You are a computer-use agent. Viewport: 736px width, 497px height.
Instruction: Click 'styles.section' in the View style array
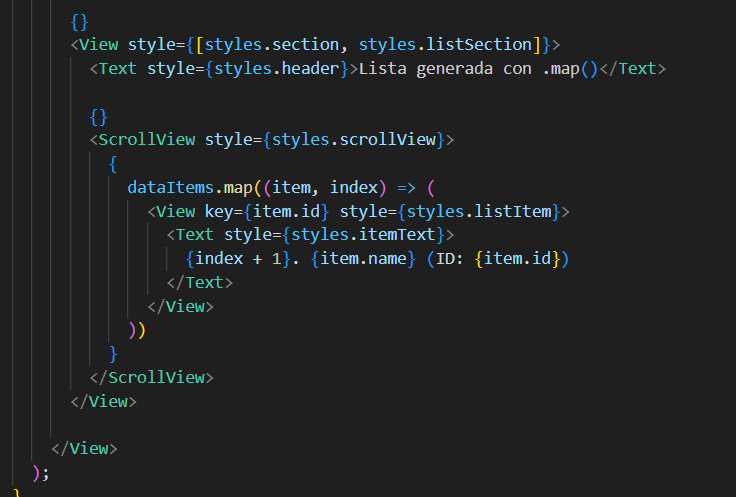tap(272, 45)
